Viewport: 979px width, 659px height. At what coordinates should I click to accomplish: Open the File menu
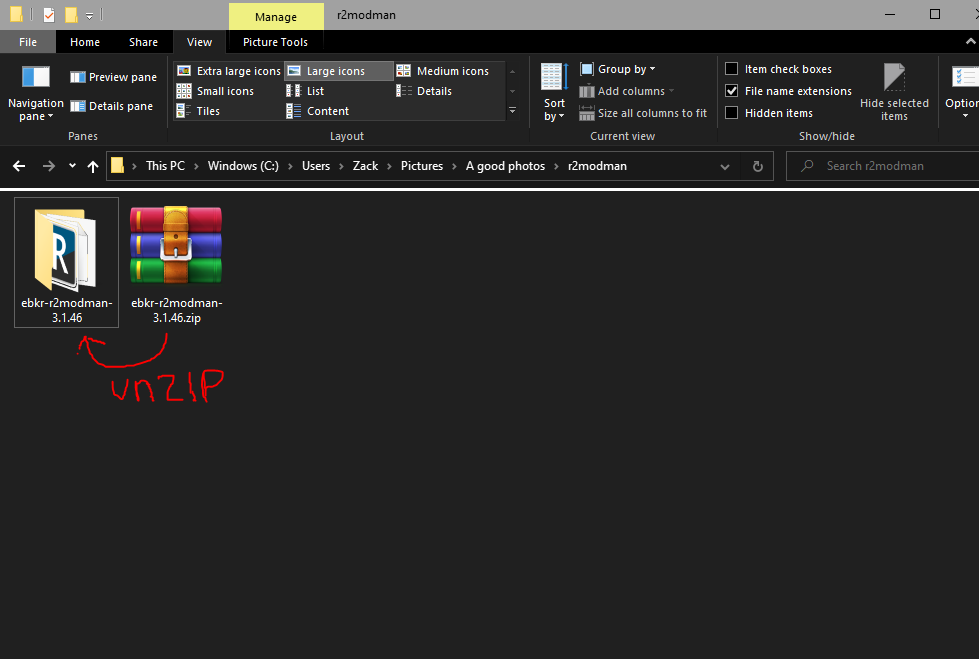tap(27, 42)
